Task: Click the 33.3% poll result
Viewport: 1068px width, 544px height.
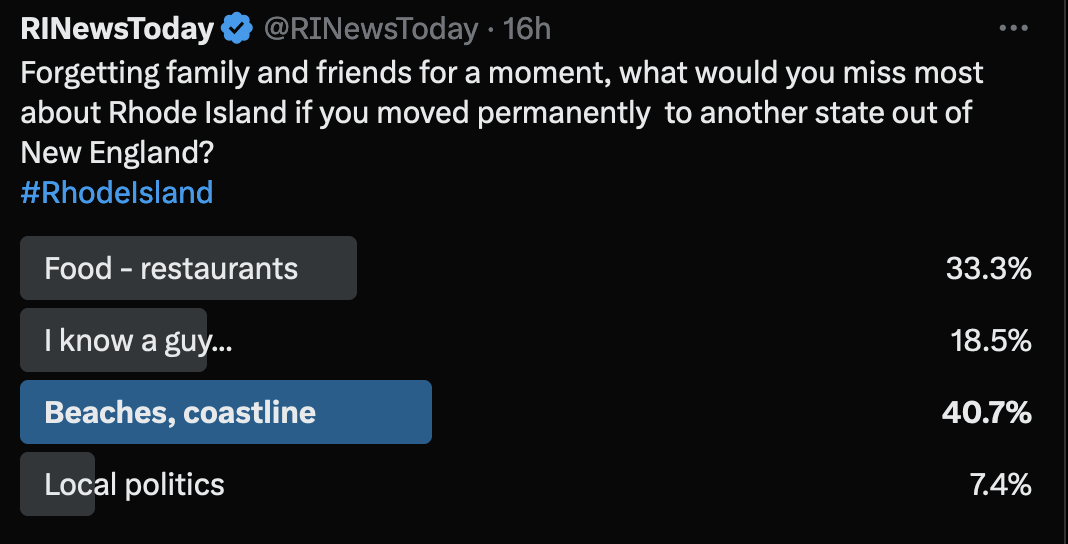Action: [988, 268]
